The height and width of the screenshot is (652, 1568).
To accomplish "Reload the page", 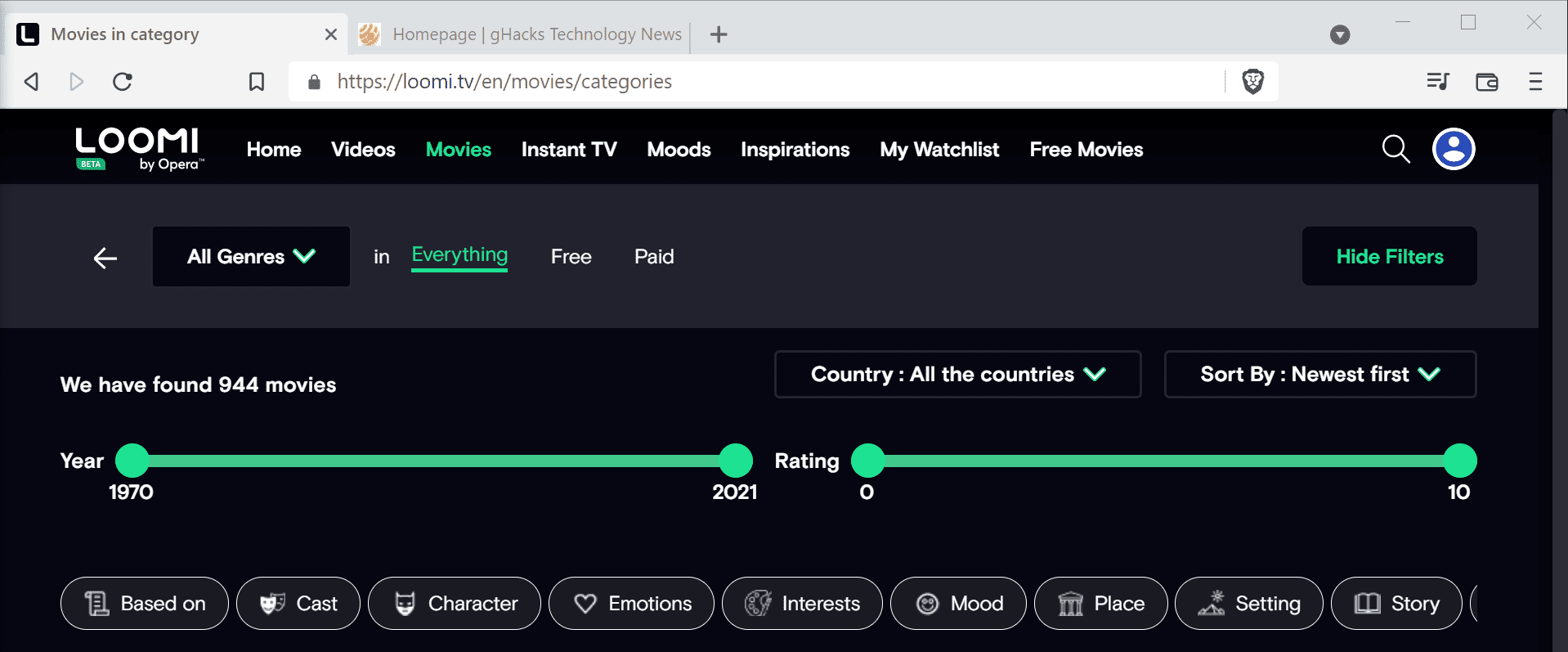I will point(123,81).
